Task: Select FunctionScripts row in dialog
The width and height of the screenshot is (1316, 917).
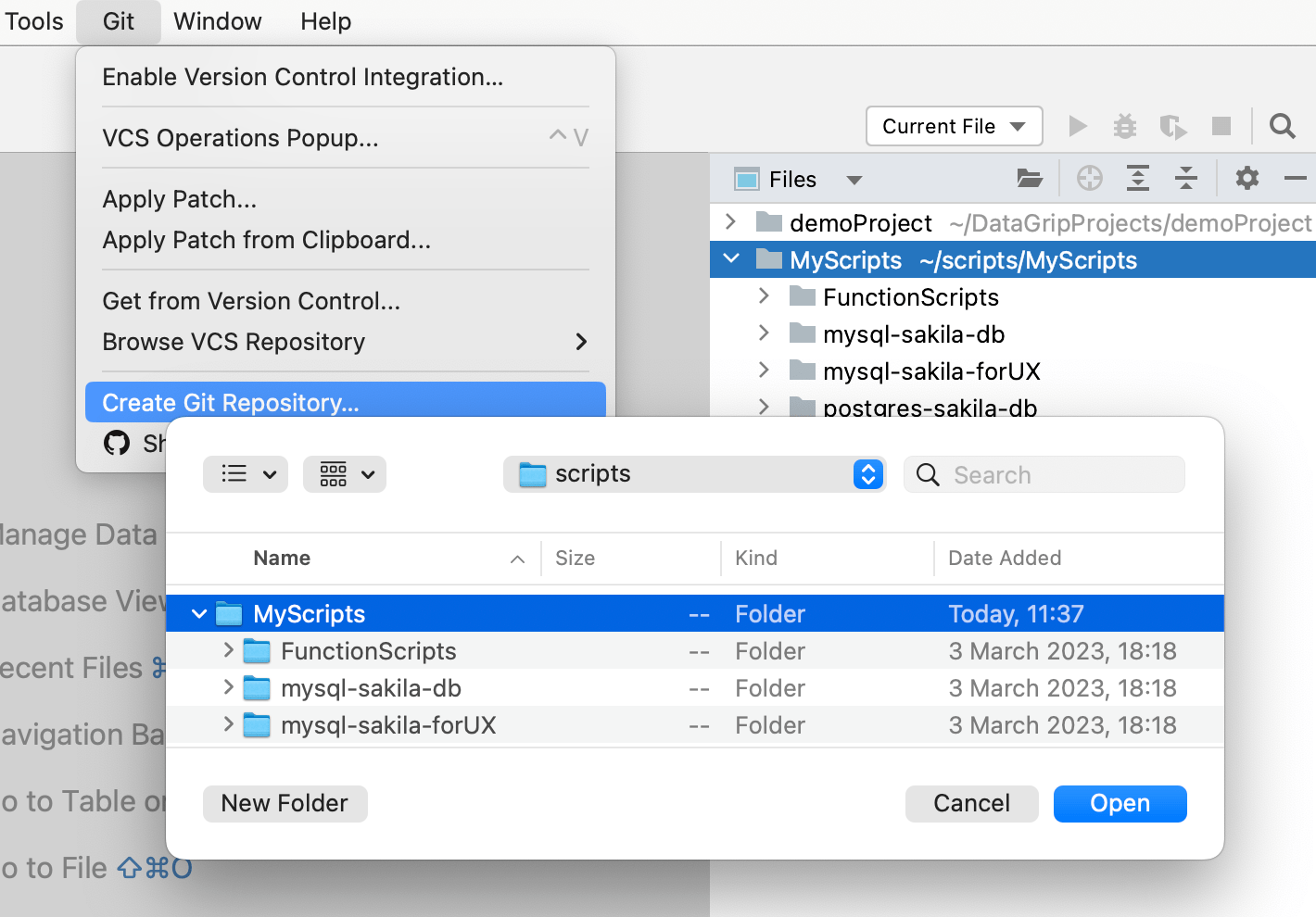Action: (x=695, y=650)
